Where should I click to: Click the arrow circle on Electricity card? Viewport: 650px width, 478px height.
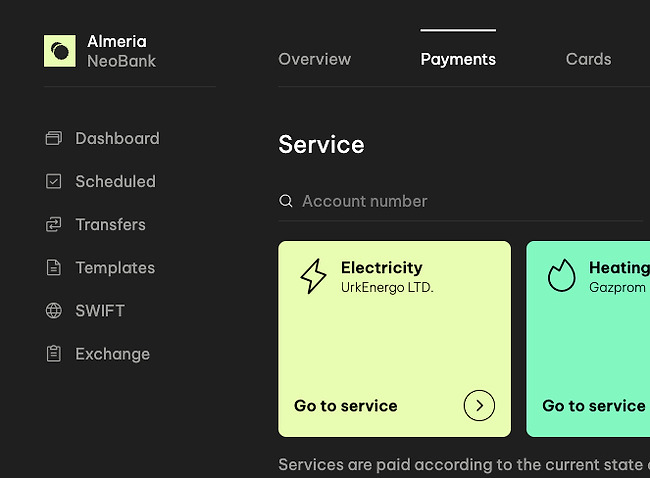[479, 405]
